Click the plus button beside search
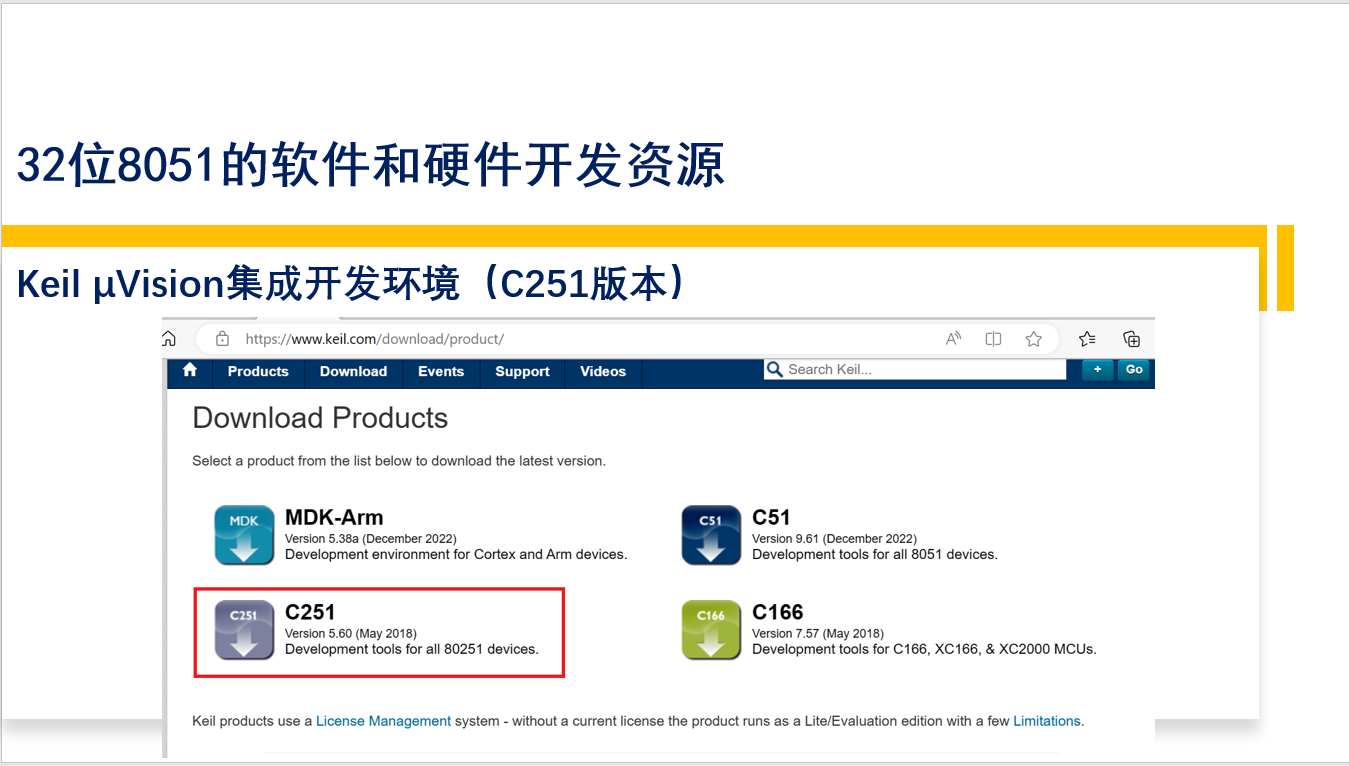The height and width of the screenshot is (766, 1349). [1097, 370]
